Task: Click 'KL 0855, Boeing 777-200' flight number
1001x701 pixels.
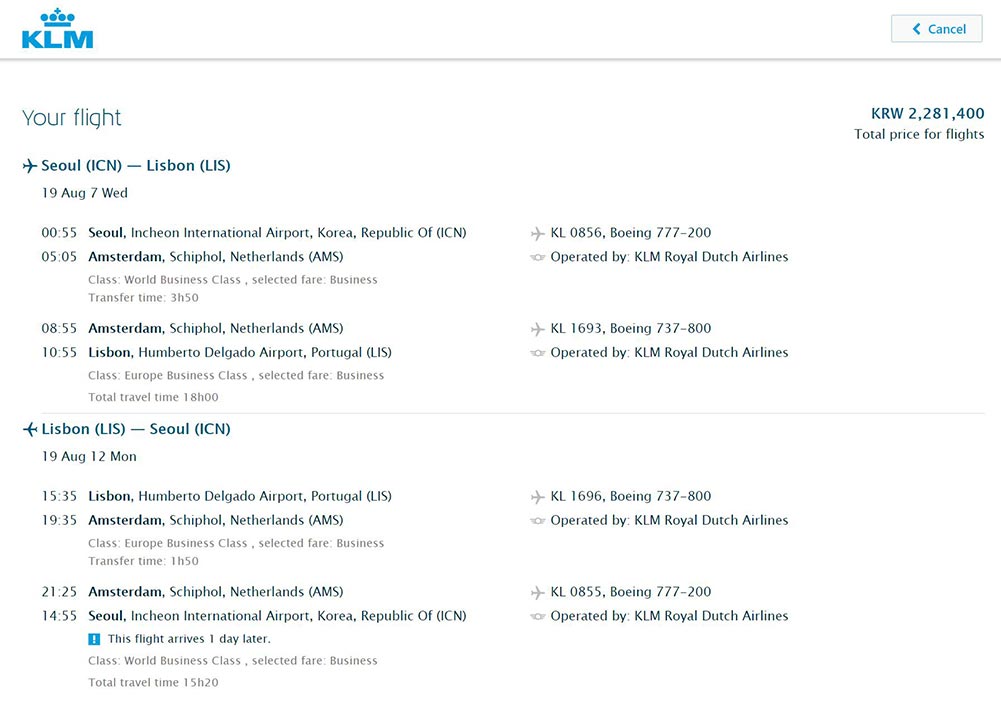Action: [x=631, y=592]
